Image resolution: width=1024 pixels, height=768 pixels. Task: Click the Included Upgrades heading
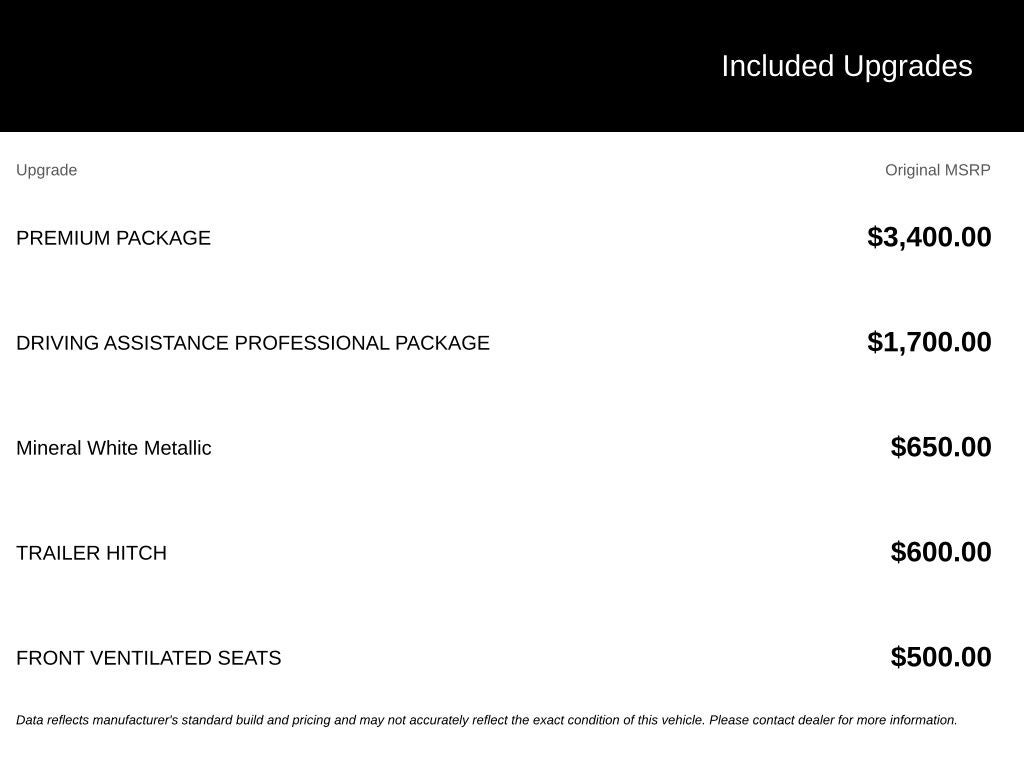(x=846, y=67)
